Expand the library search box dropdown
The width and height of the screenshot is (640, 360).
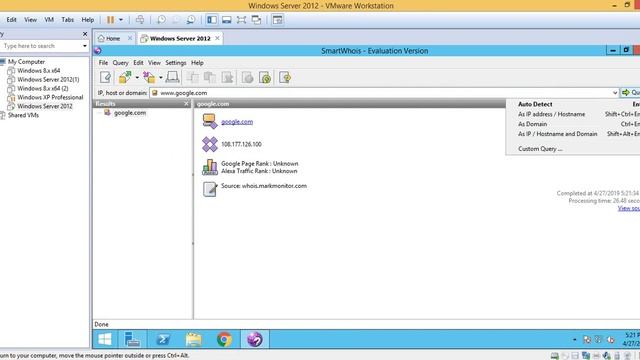pyautogui.click(x=84, y=46)
